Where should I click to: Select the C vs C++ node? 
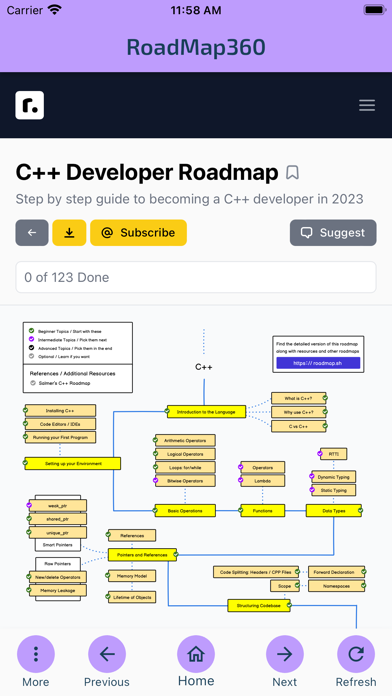pos(299,427)
